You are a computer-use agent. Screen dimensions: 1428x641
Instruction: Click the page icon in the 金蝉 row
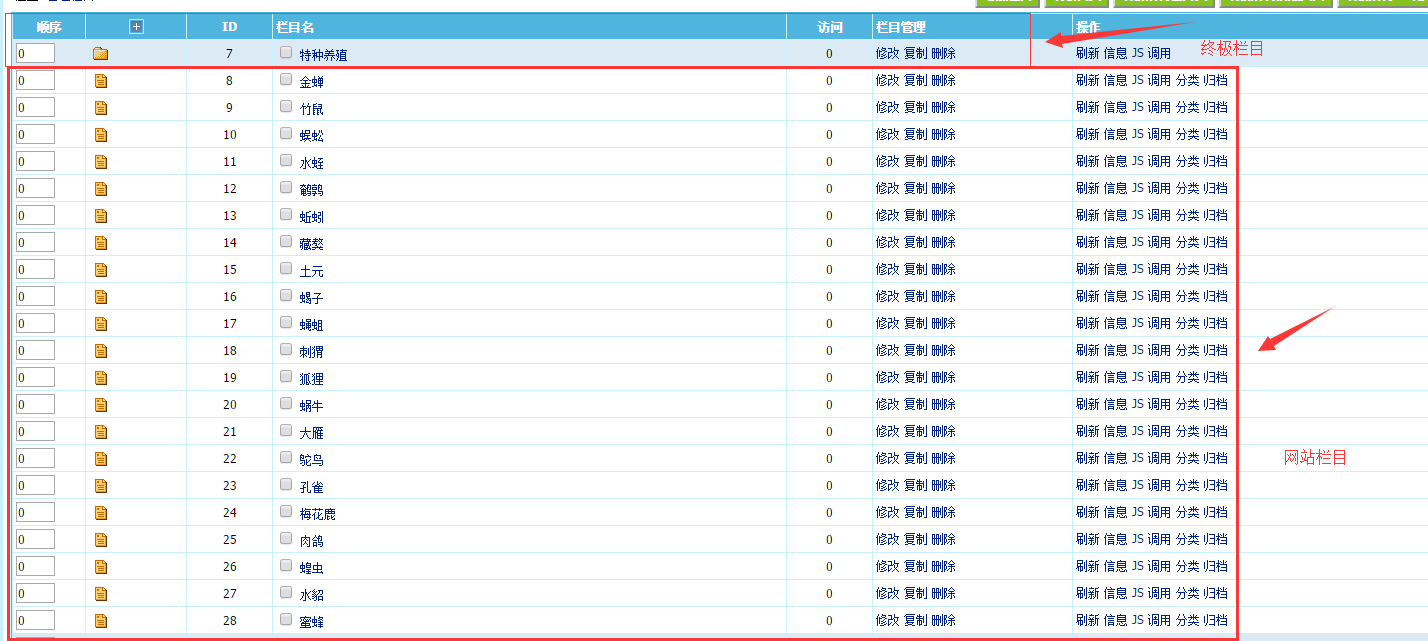[x=100, y=81]
